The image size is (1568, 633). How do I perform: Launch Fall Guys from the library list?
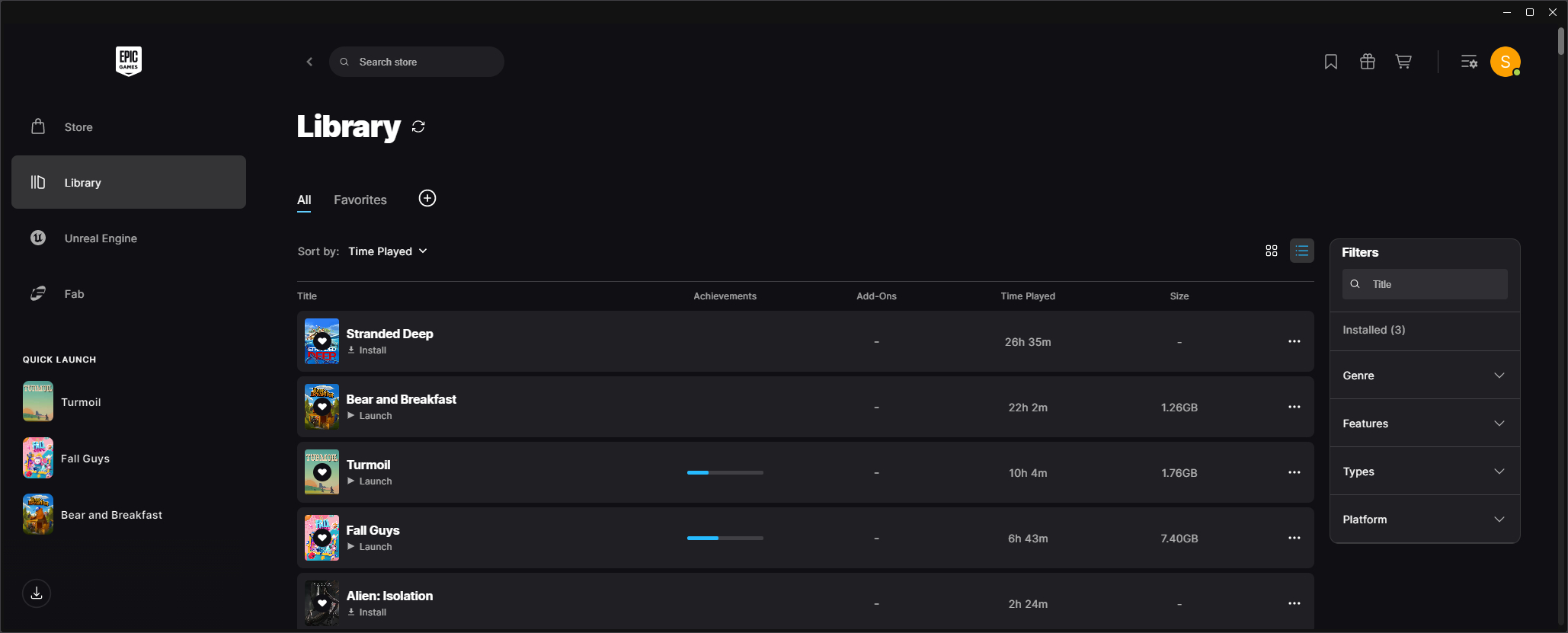pyautogui.click(x=370, y=547)
